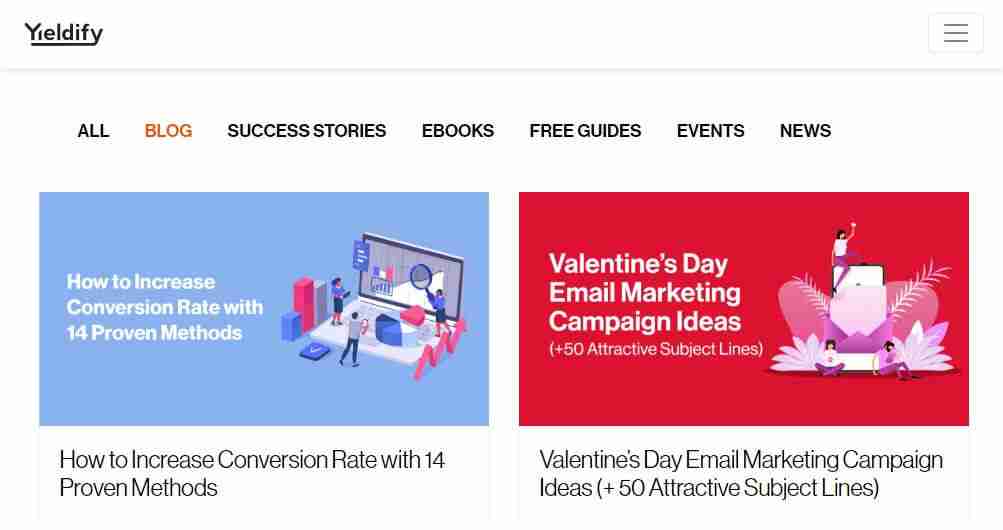Viewport: 1003px width, 530px height.
Task: Click the white '14 Proven Methods' banner text
Action: [x=154, y=332]
